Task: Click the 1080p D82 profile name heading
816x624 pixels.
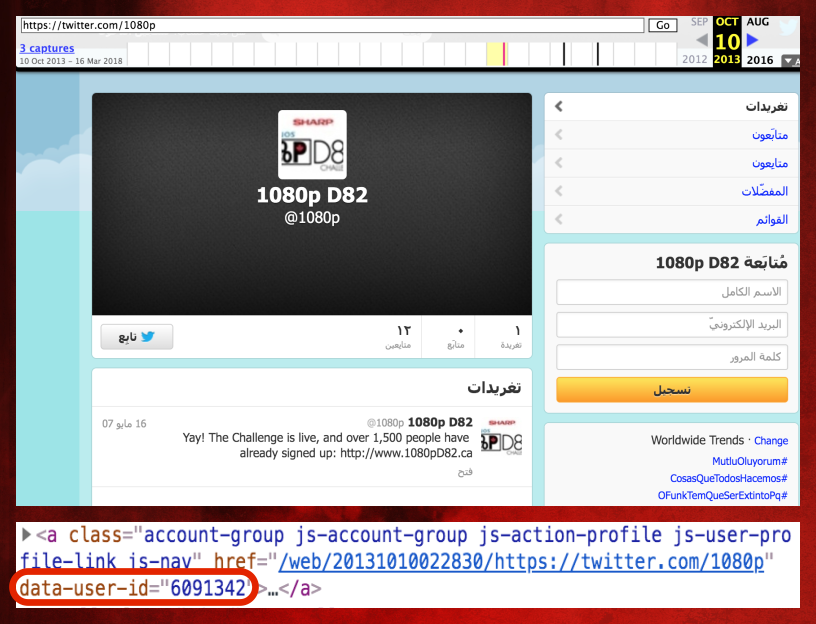Action: pyautogui.click(x=312, y=195)
